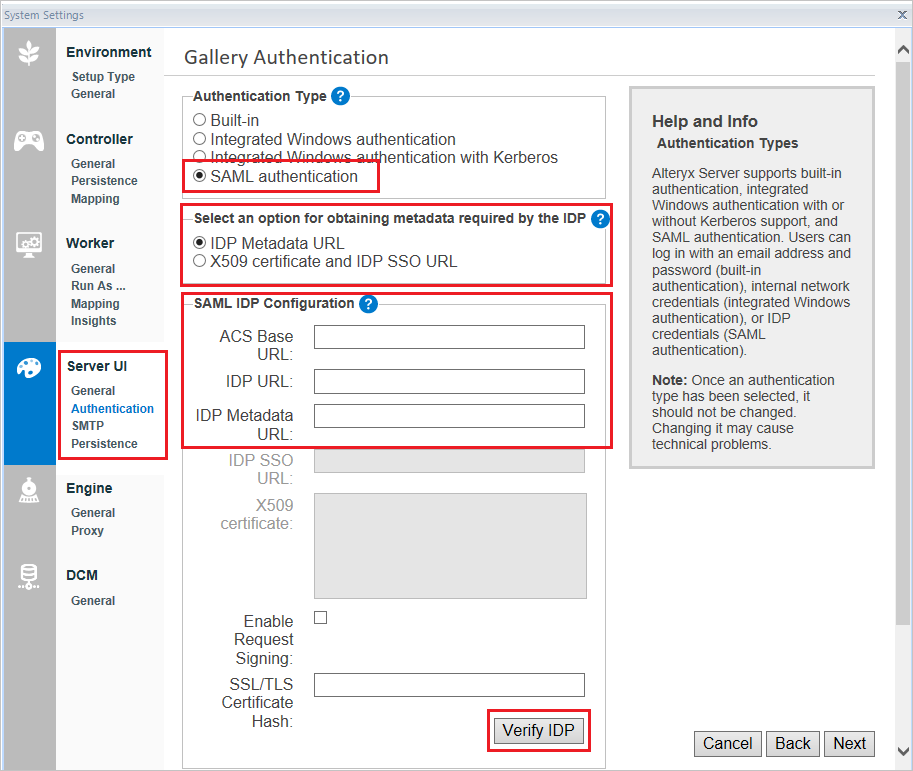Open Worker settings via the monitor icon
Screen dimensions: 913x771
[28, 244]
